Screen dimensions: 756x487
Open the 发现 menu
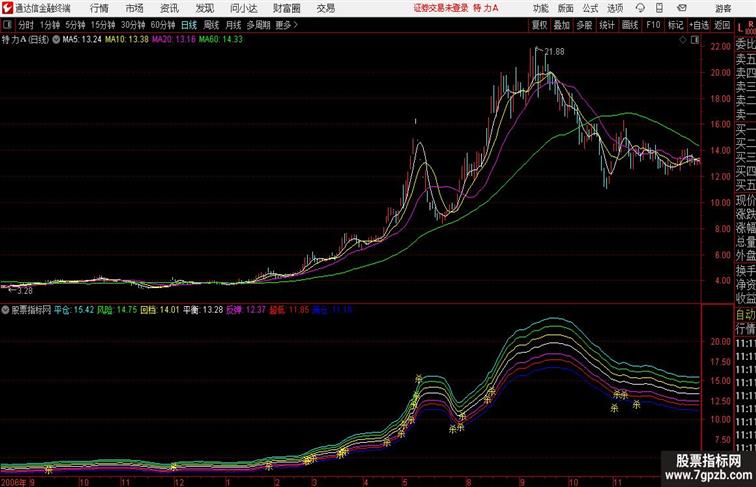click(204, 8)
